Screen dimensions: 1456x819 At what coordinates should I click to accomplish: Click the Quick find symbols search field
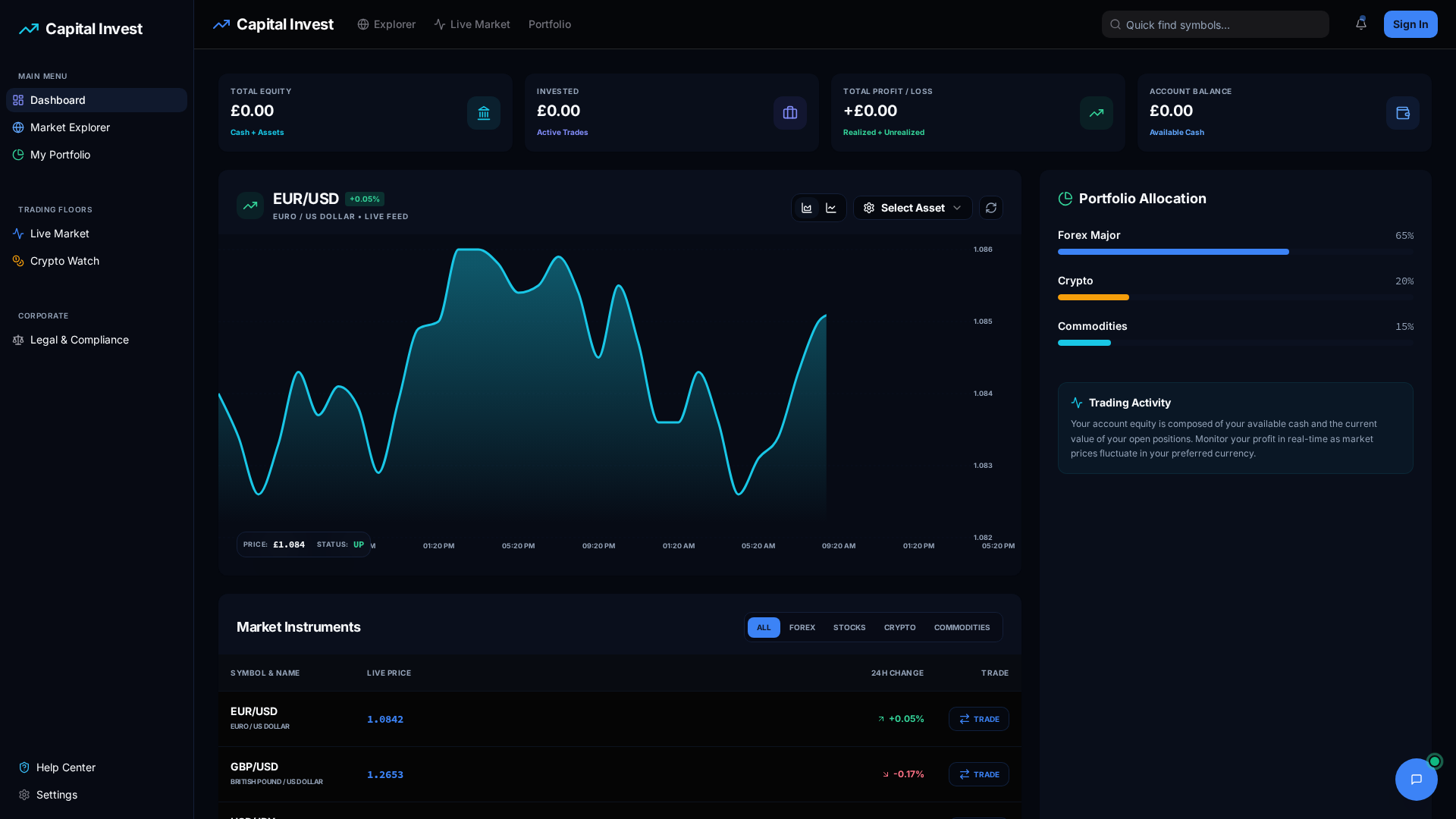click(1214, 24)
